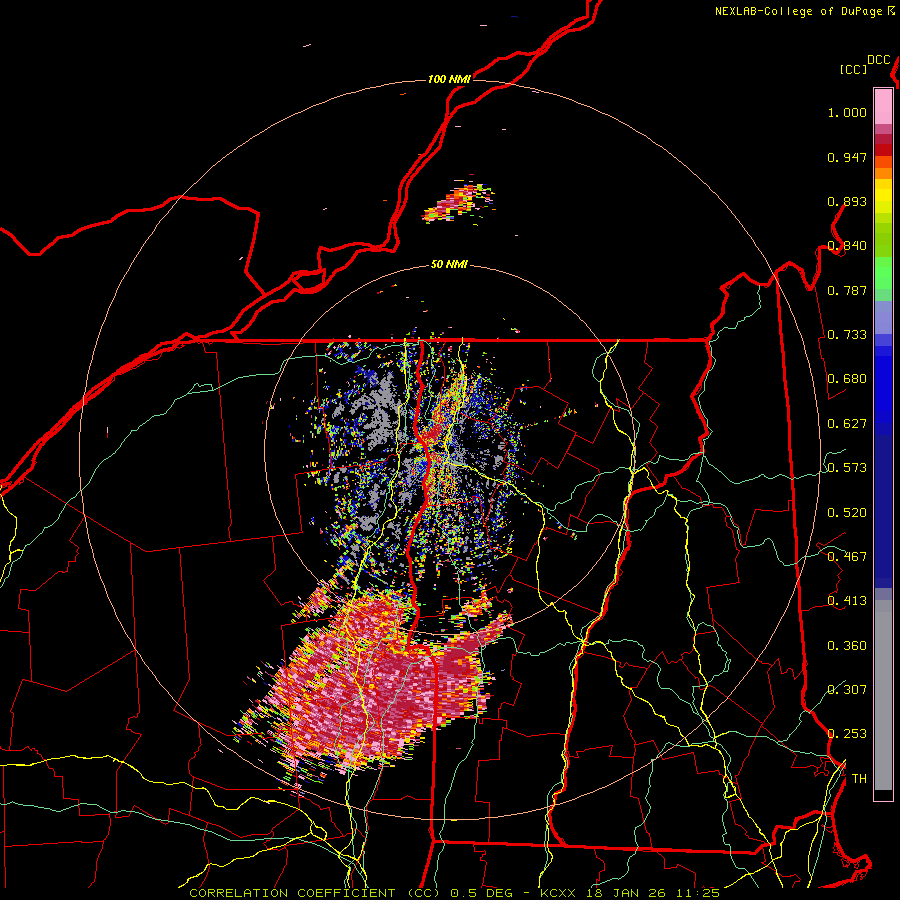This screenshot has height=900, width=900.
Task: Click the 100 NMI range ring label
Action: pyautogui.click(x=449, y=79)
